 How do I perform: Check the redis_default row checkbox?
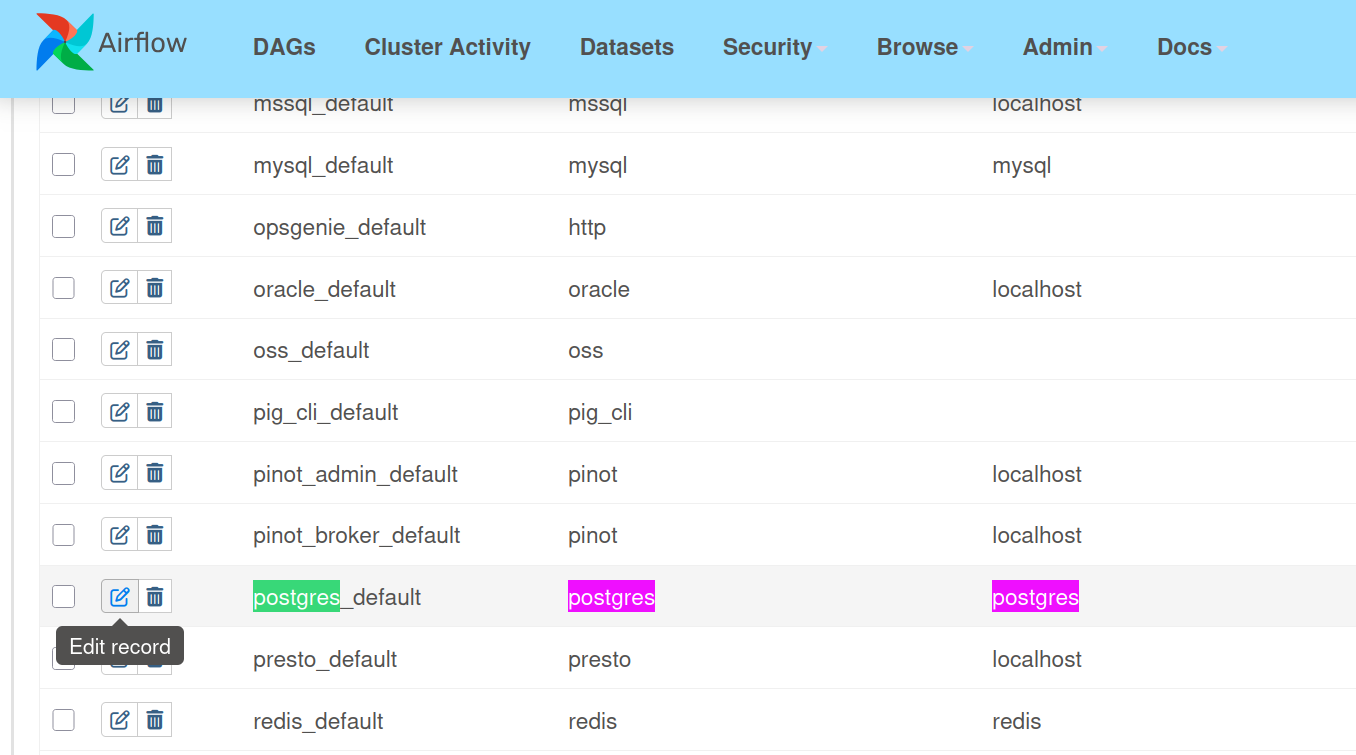coord(64,720)
